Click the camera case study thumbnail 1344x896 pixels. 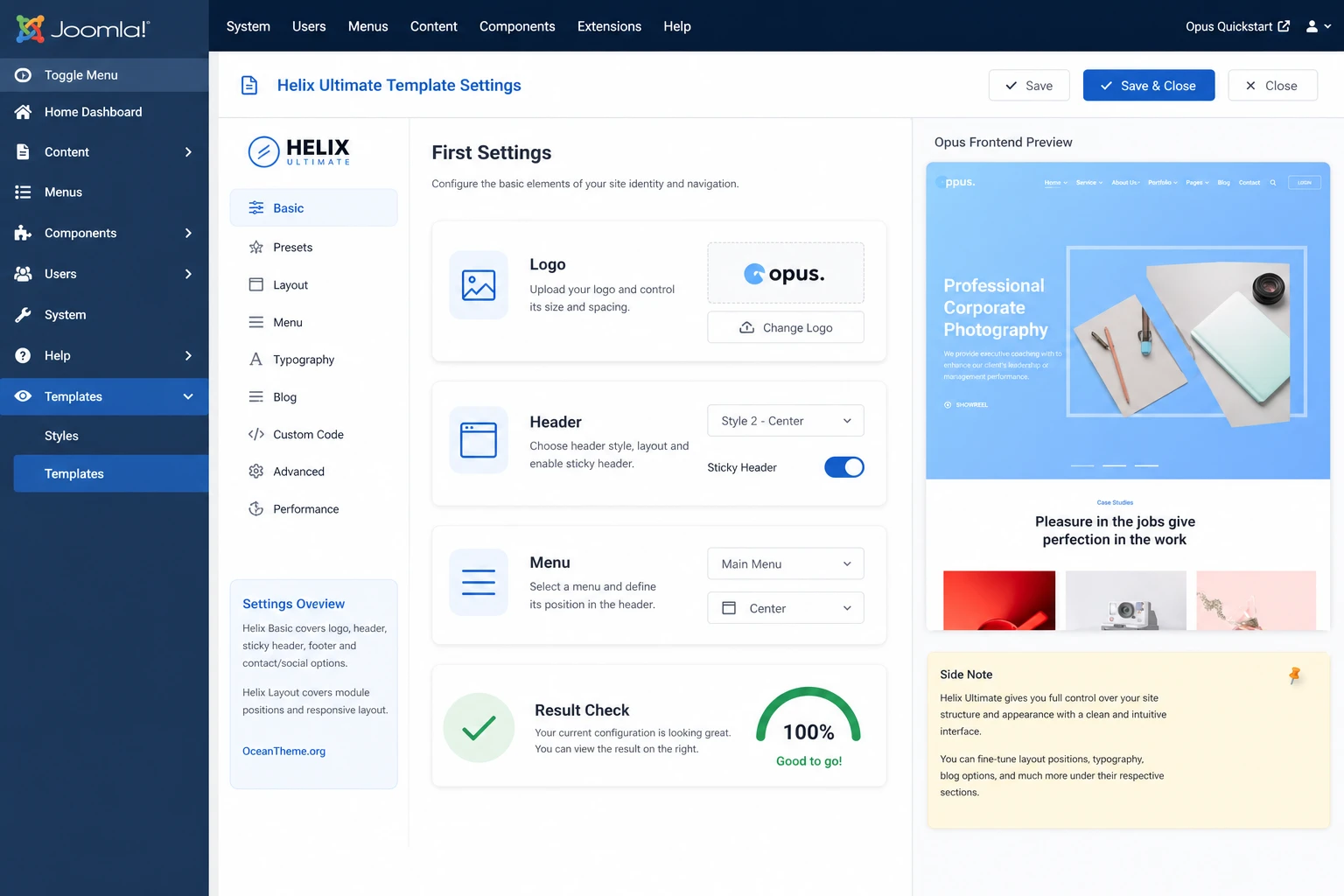pos(1126,600)
